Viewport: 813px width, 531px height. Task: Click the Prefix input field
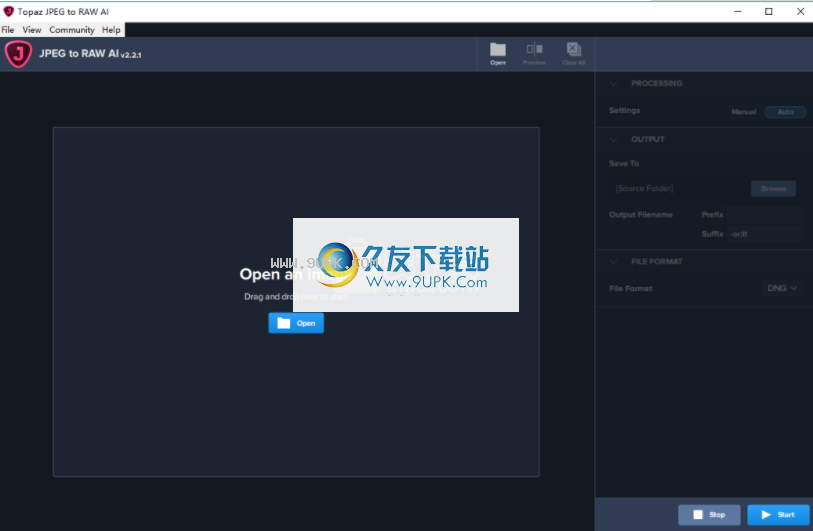pyautogui.click(x=764, y=215)
